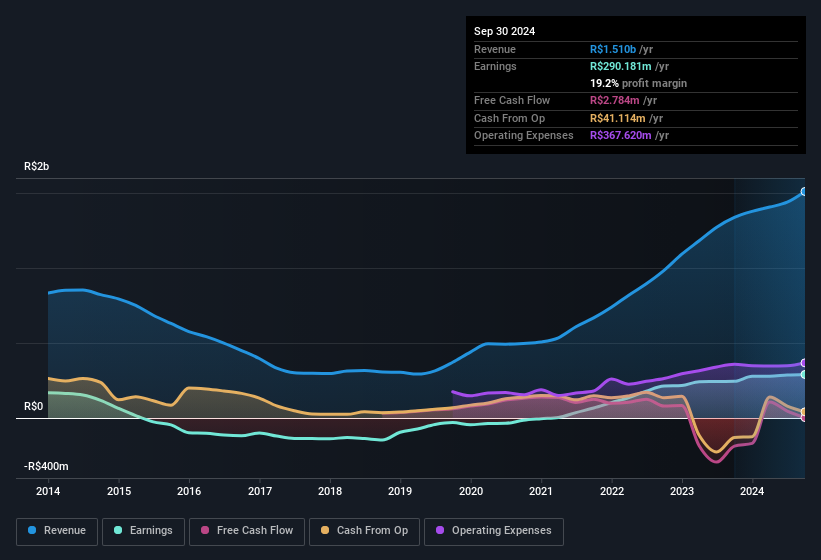This screenshot has height=560, width=821.
Task: Click the purple Operating Expenses legend dot
Action: pos(441,531)
